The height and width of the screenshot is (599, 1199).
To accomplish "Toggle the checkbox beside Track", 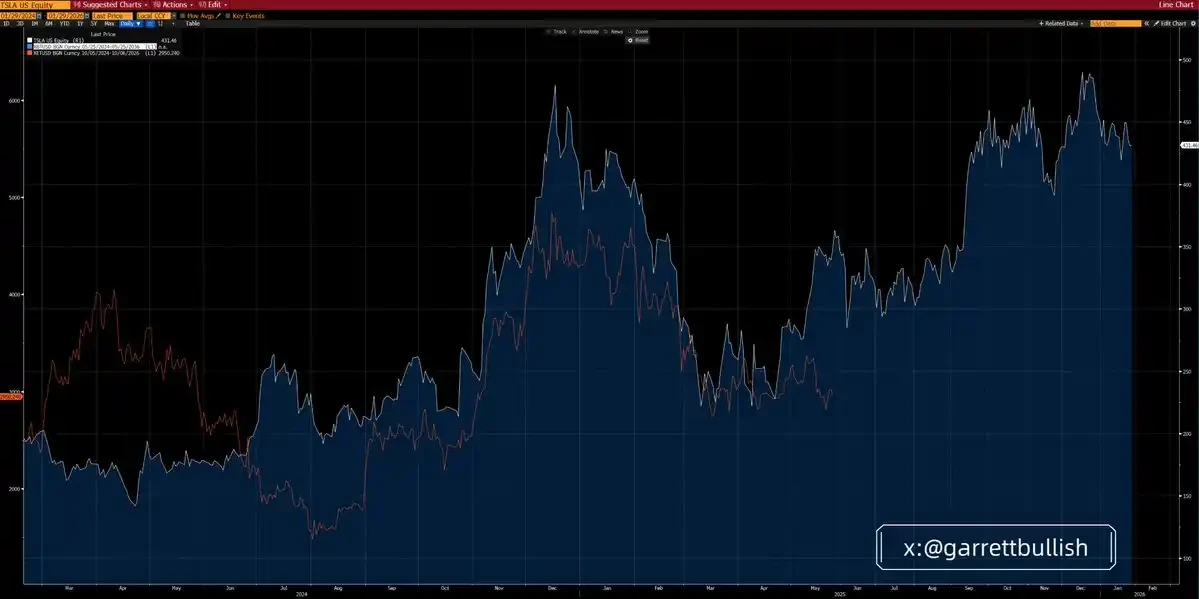I will tap(548, 31).
